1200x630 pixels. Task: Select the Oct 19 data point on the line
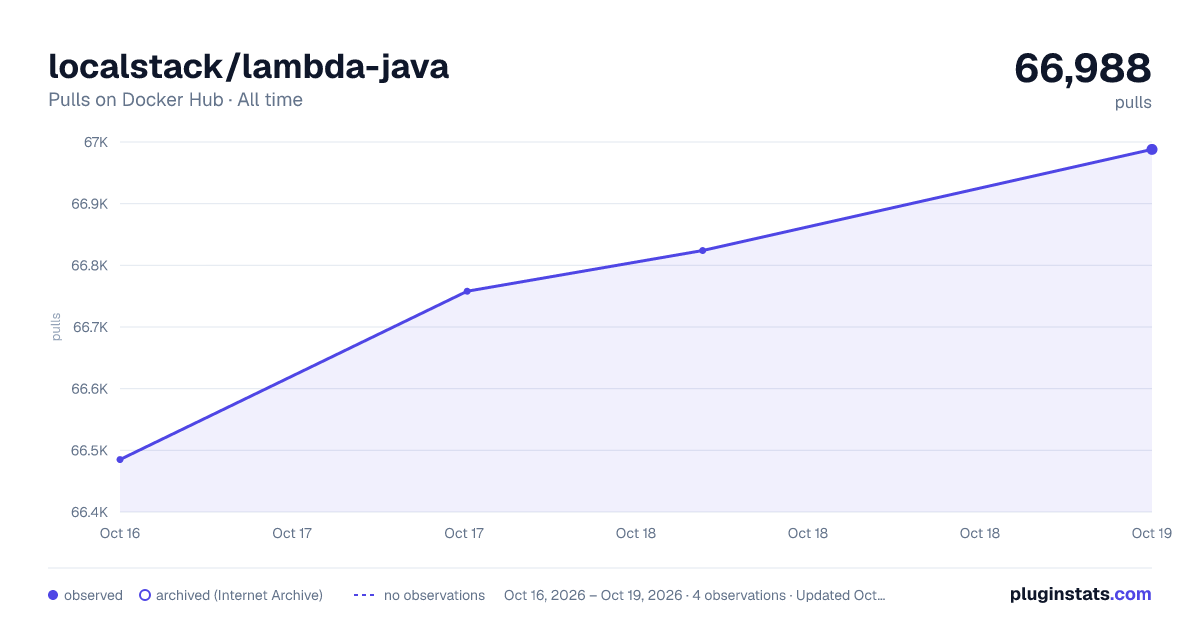[1152, 149]
